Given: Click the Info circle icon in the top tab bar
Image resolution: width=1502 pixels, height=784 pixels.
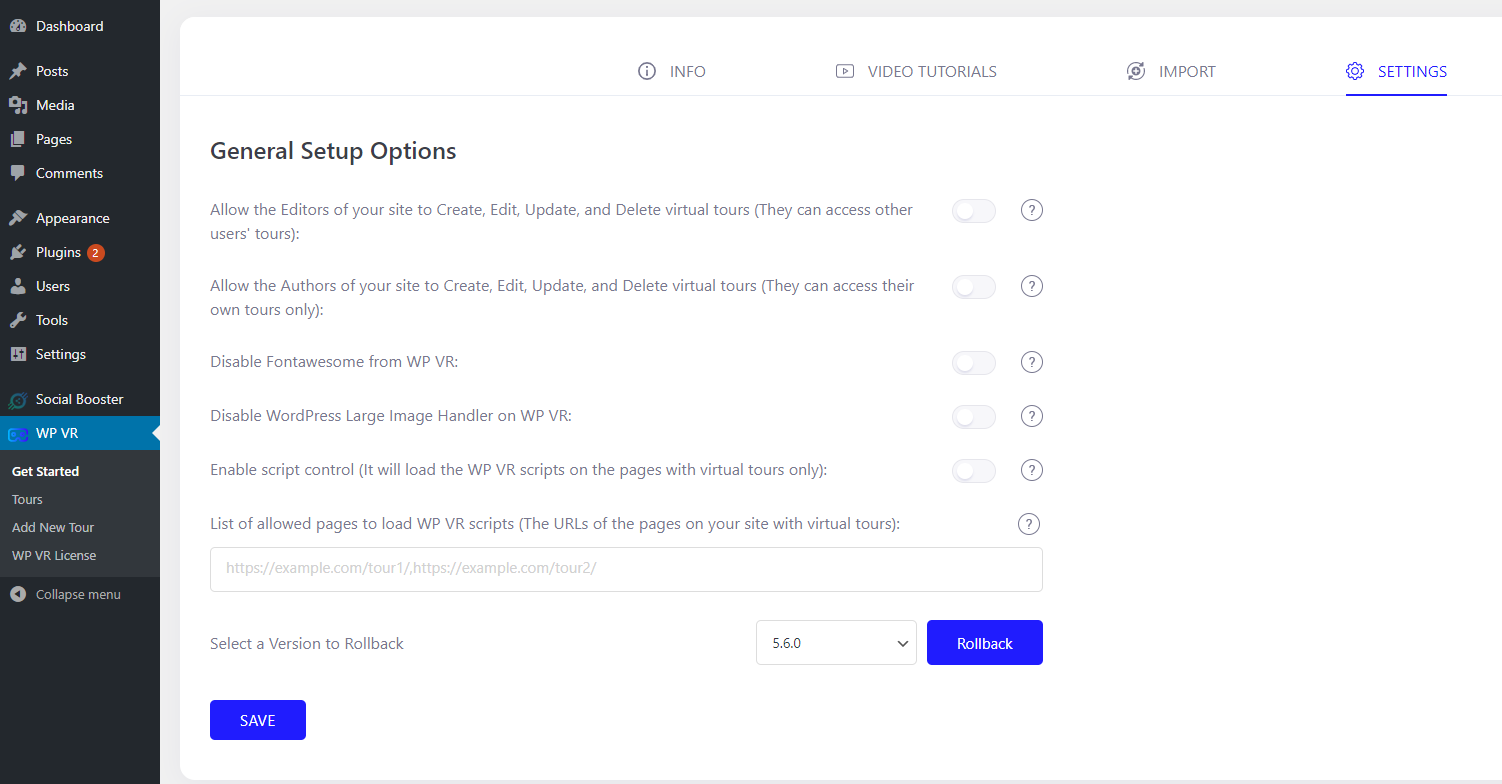Looking at the screenshot, I should pos(647,71).
